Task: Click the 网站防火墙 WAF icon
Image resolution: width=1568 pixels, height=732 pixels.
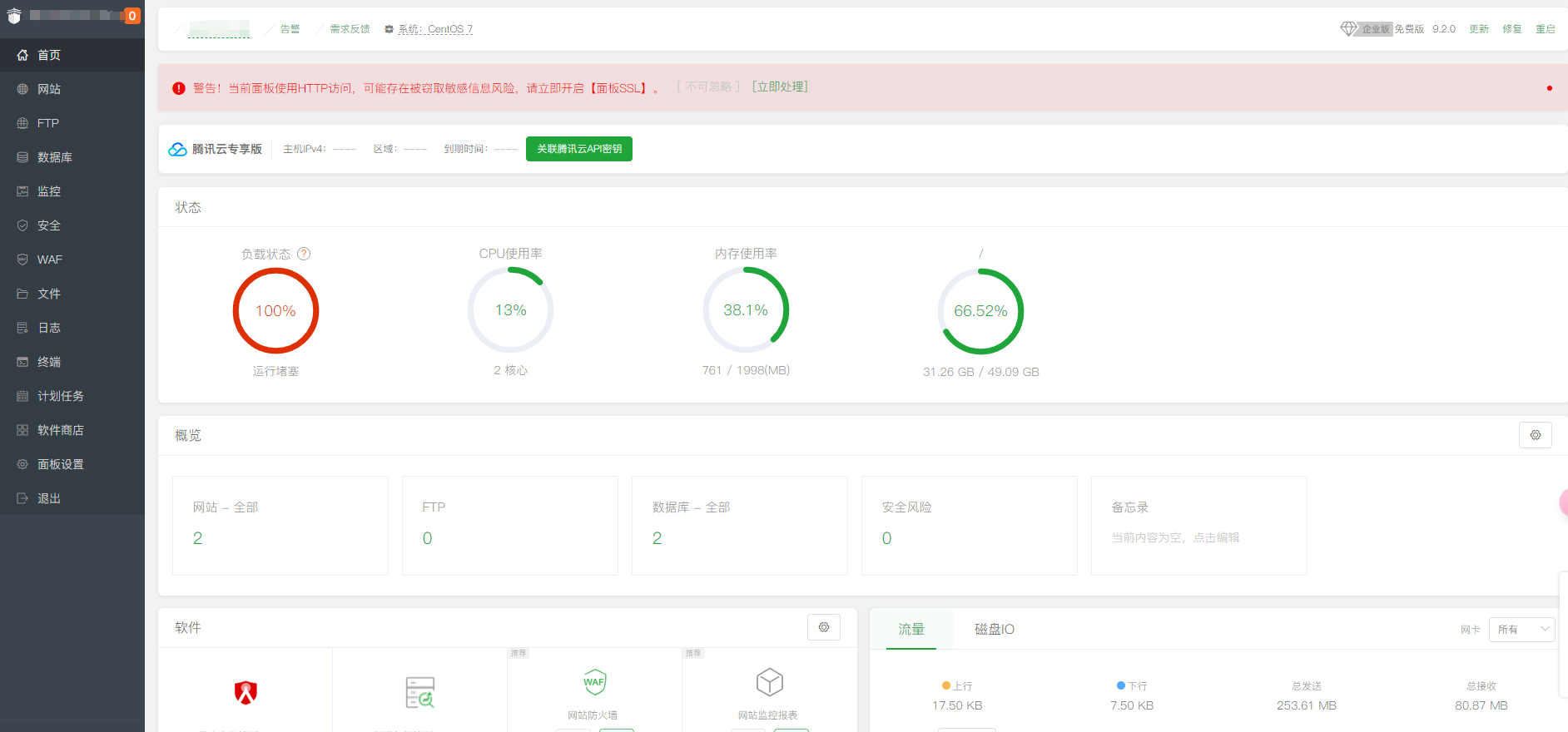Action: (594, 682)
